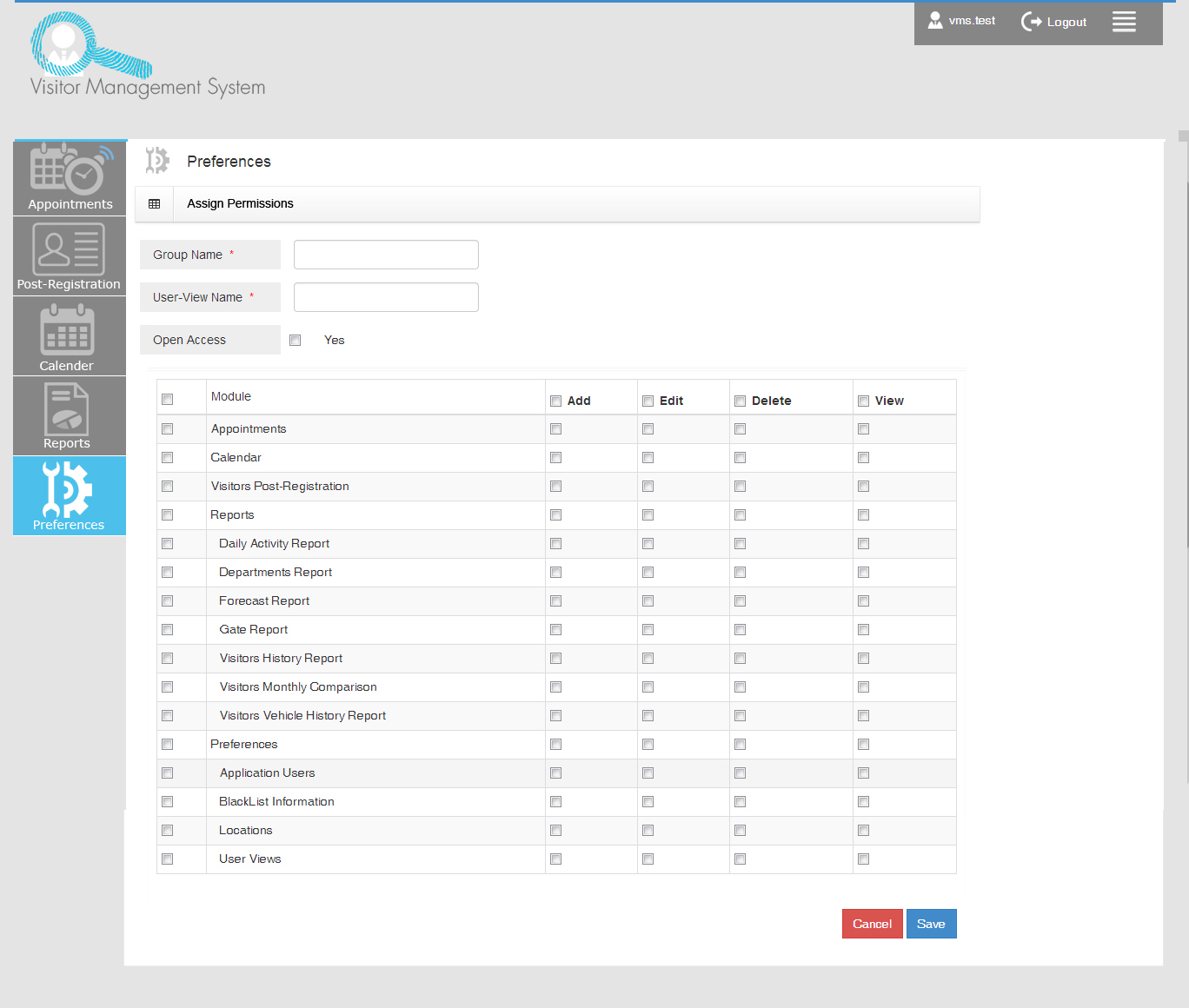This screenshot has width=1189, height=1008.
Task: Enable Delete permission for Reports row
Action: [x=741, y=515]
